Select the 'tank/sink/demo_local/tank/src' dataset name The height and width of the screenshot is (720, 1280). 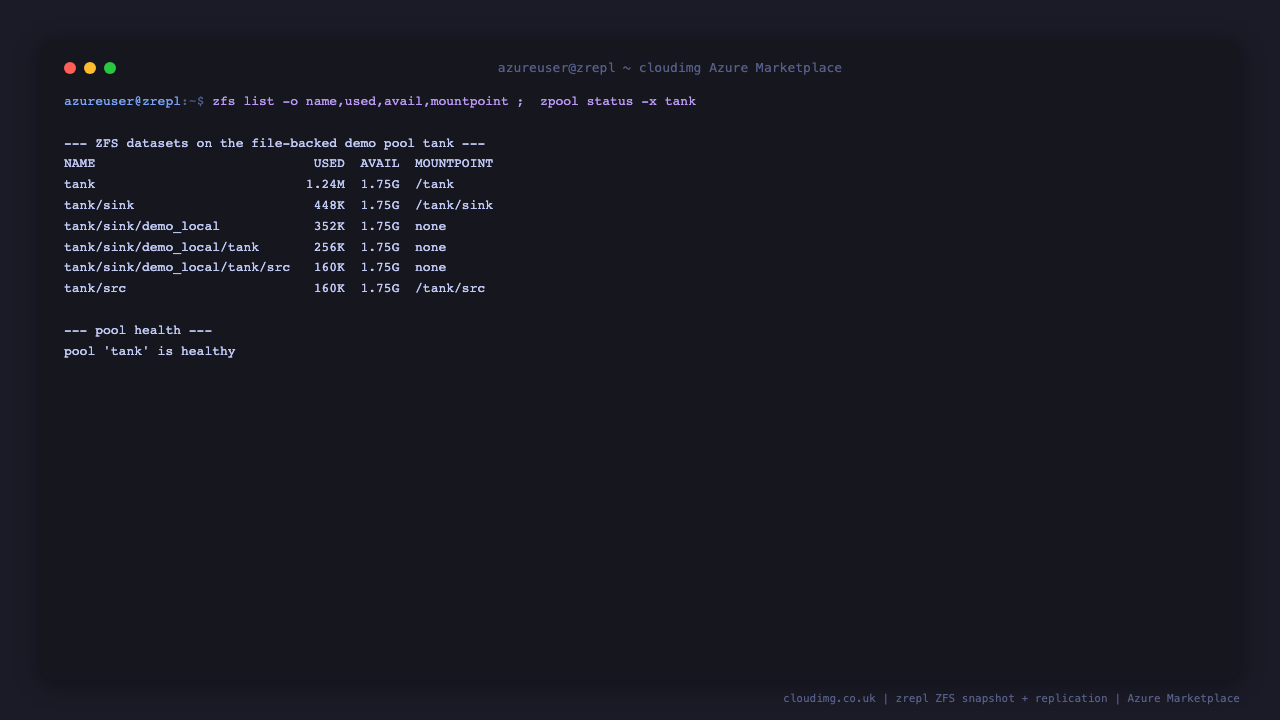pos(177,268)
